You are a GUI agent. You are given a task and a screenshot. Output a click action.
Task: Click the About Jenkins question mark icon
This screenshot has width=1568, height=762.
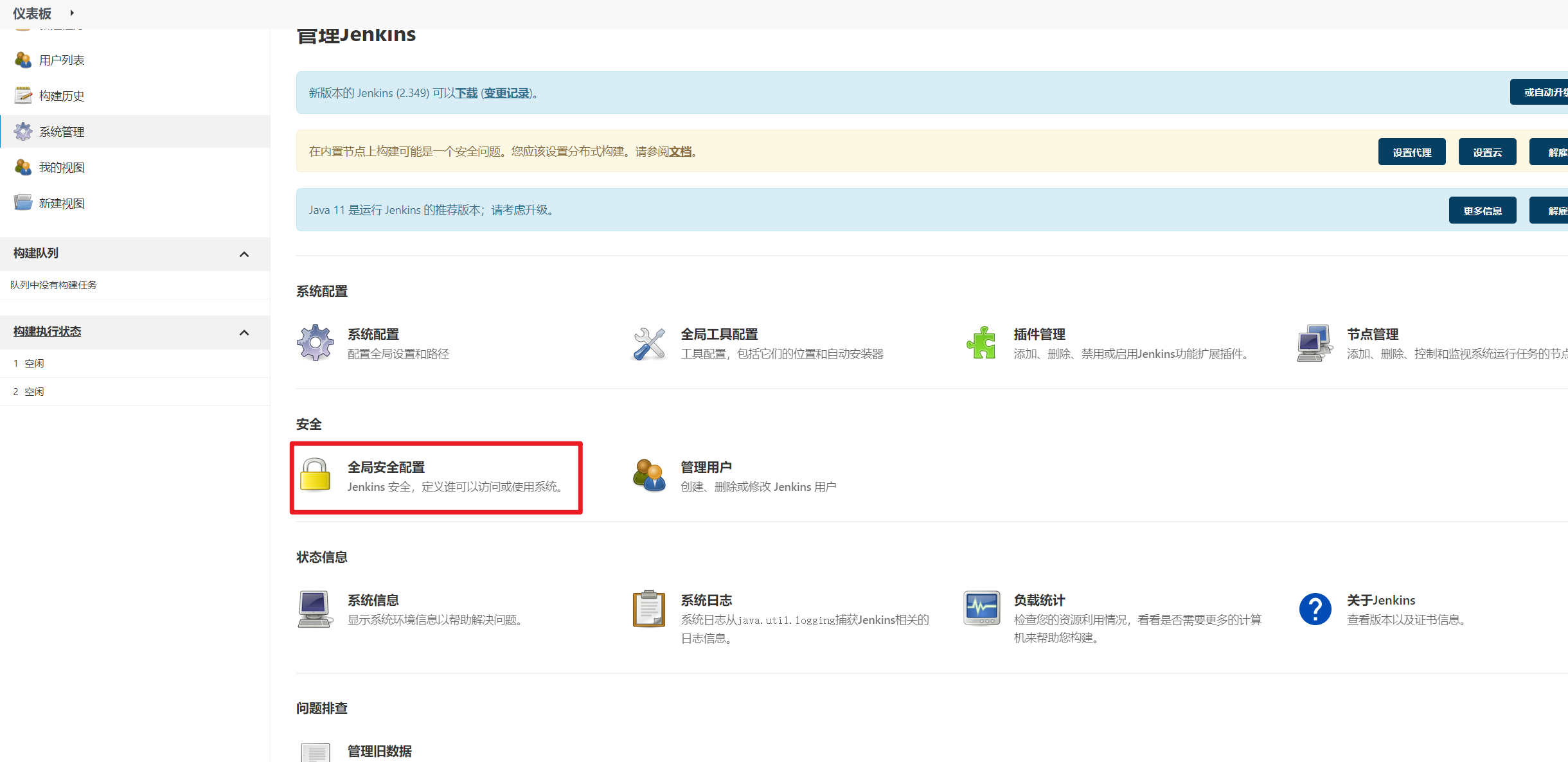click(1314, 608)
